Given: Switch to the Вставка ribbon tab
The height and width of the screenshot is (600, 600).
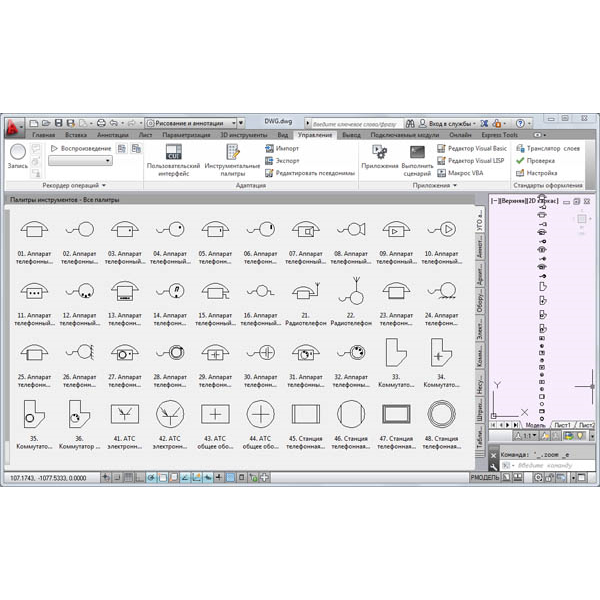Looking at the screenshot, I should 76,135.
